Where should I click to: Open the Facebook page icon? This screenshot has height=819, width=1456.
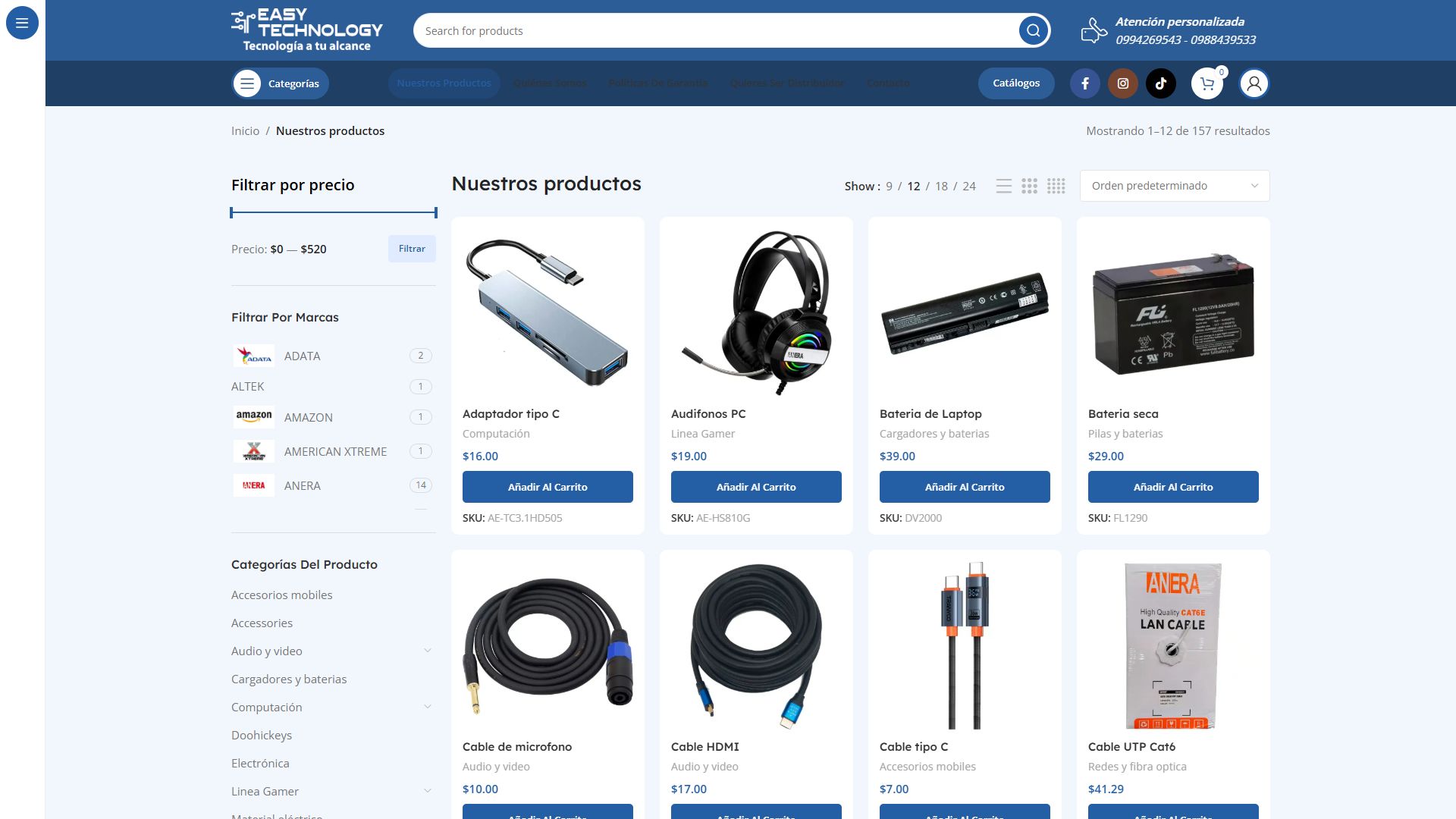(x=1085, y=83)
